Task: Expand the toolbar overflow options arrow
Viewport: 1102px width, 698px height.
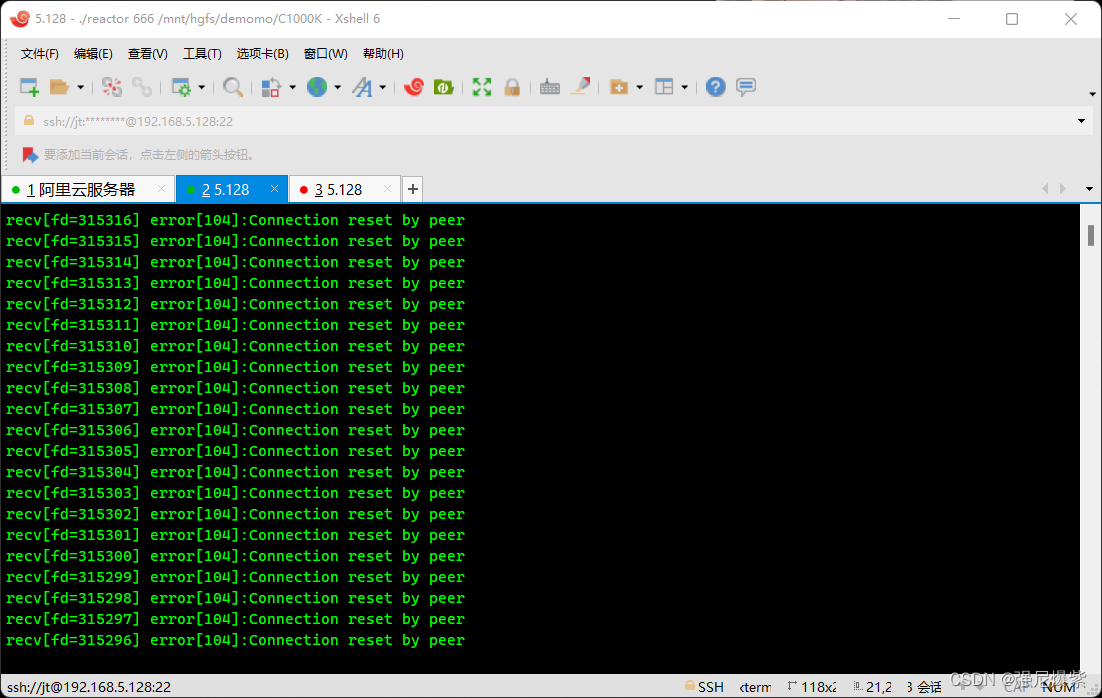Action: (1092, 93)
